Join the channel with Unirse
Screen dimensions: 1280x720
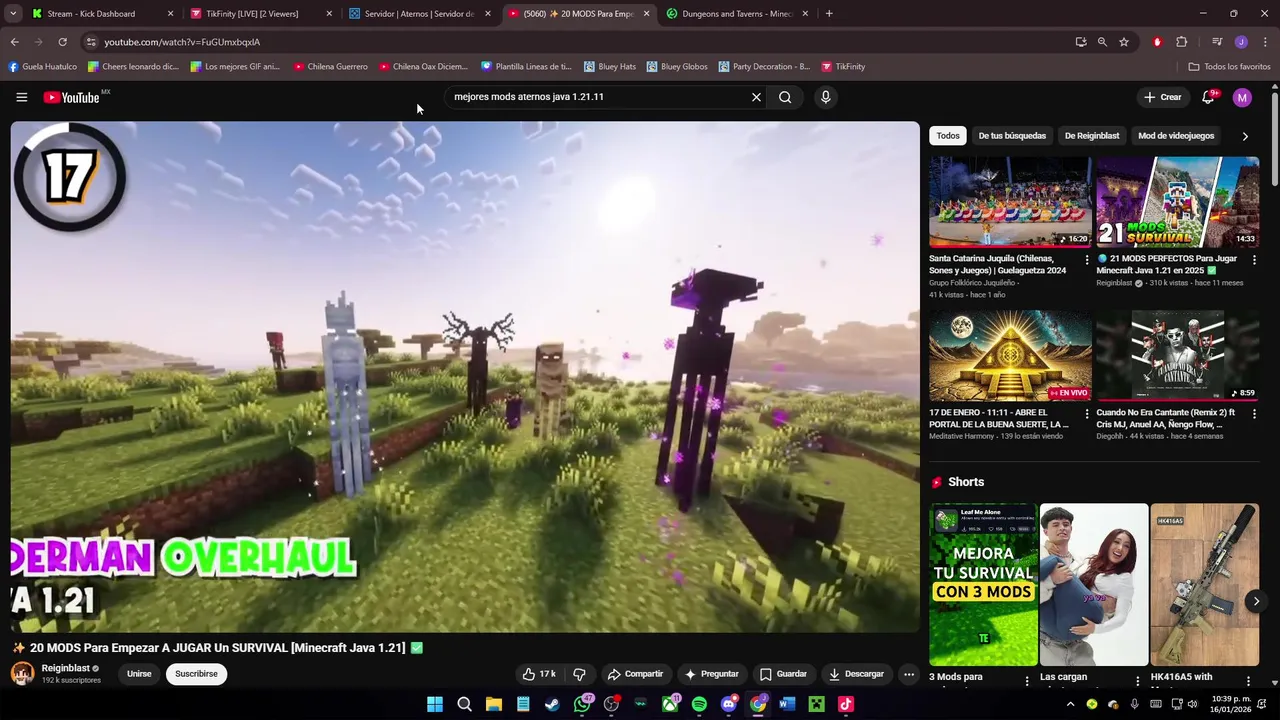tap(139, 674)
